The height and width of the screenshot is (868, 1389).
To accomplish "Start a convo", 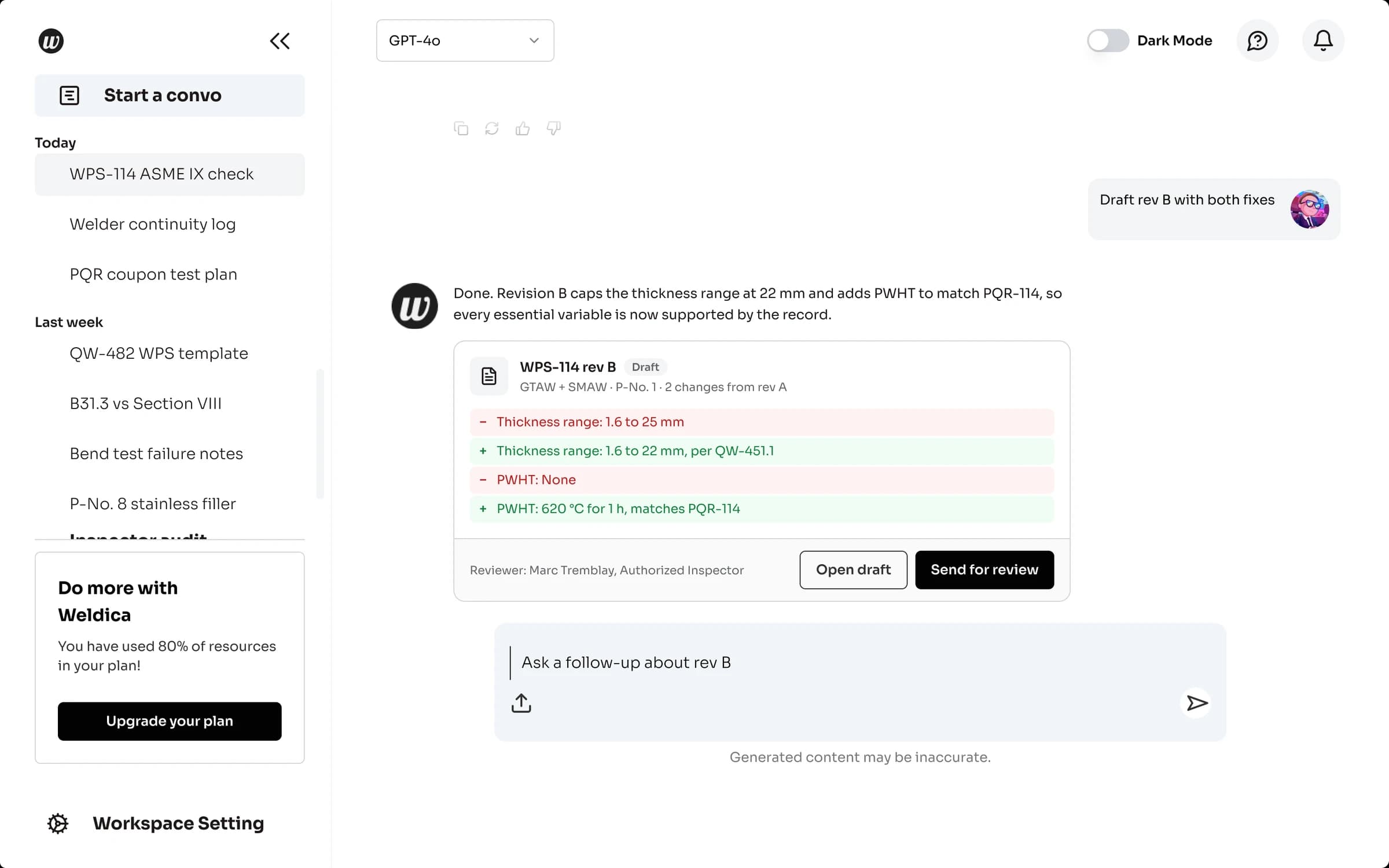I will pos(170,95).
